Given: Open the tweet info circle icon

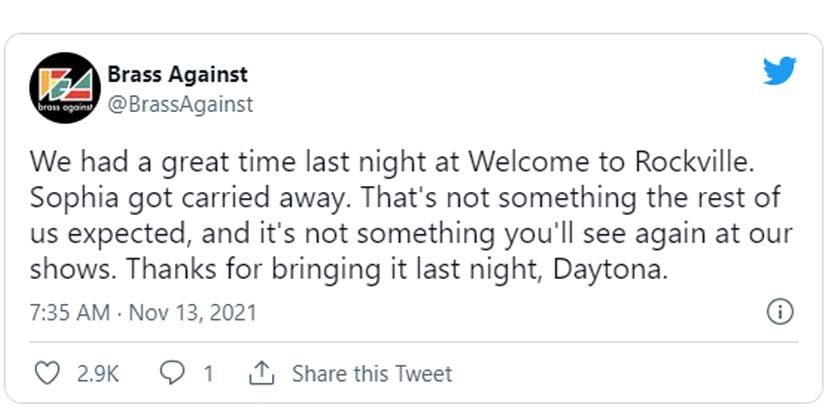Looking at the screenshot, I should coord(779,312).
